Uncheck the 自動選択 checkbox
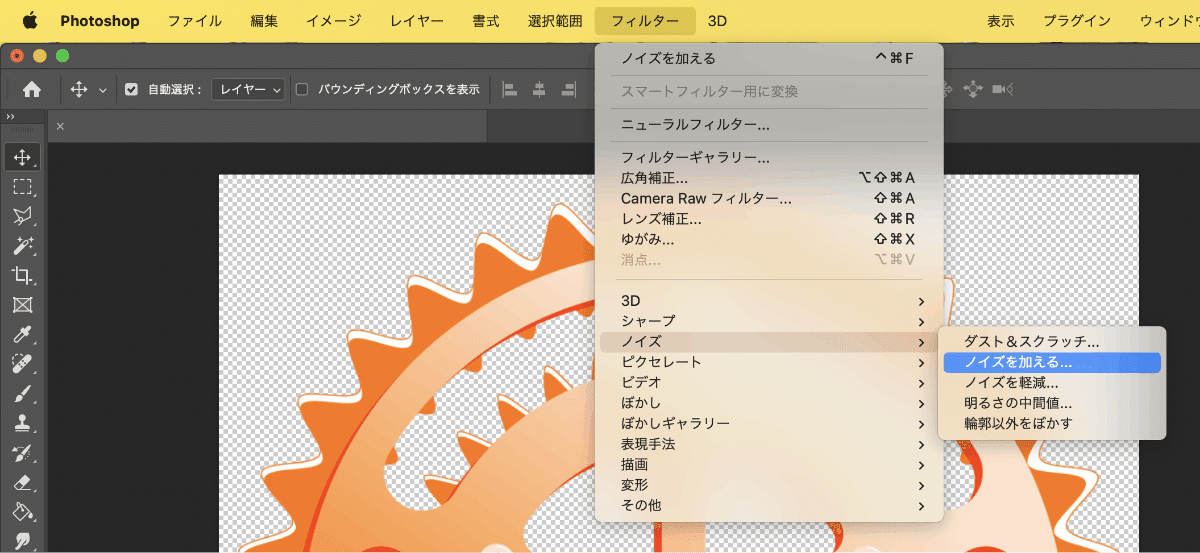The height and width of the screenshot is (553, 1200). pyautogui.click(x=131, y=90)
